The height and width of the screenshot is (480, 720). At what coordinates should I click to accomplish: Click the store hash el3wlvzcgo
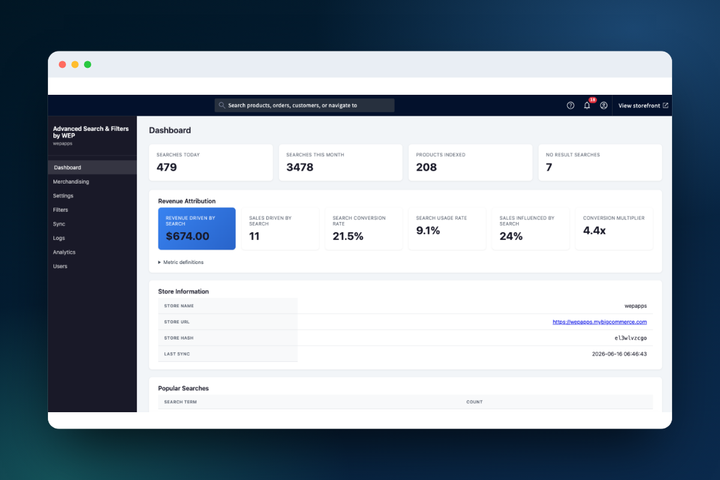pos(630,338)
